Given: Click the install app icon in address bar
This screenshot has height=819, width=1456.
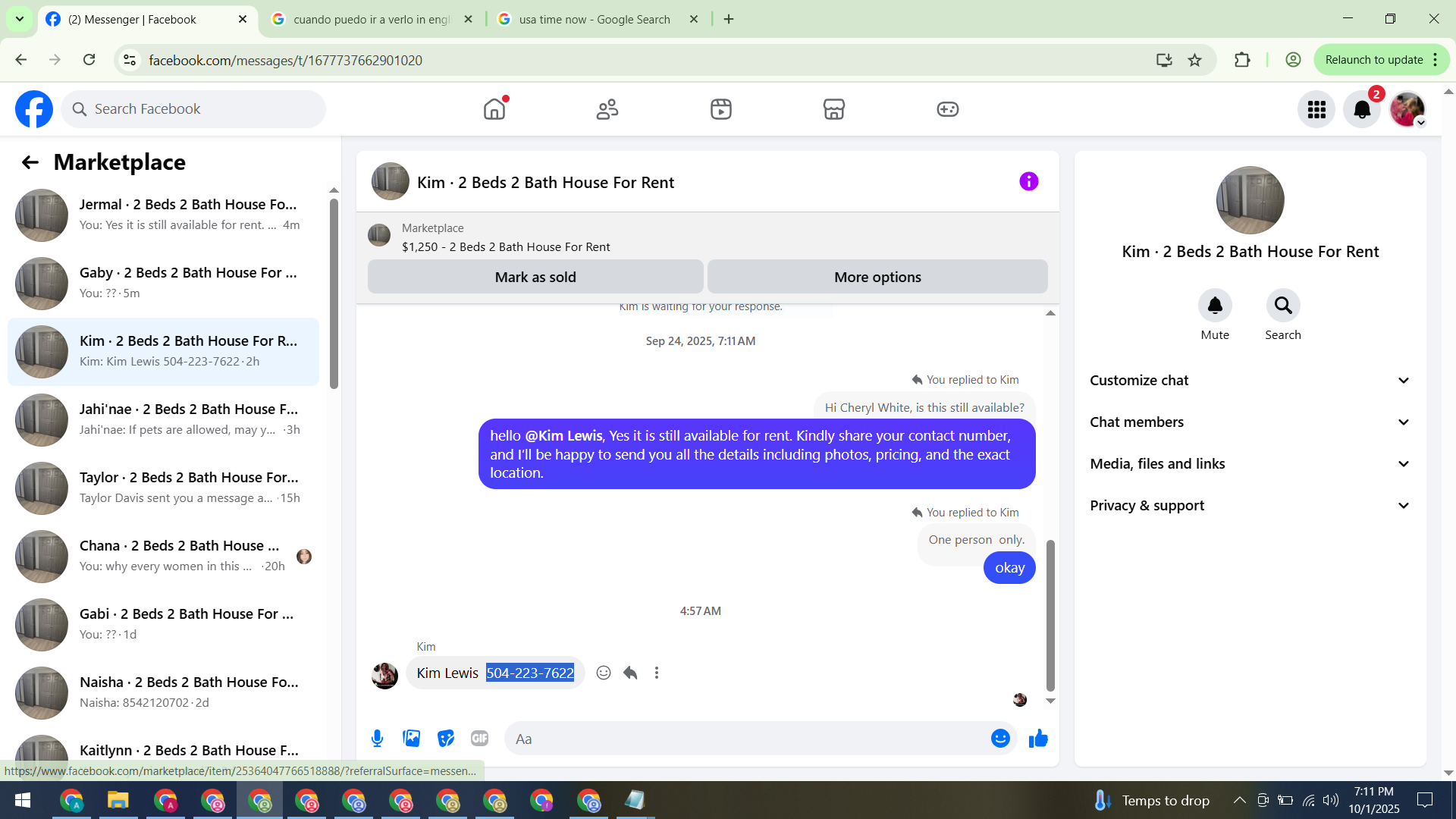Looking at the screenshot, I should pyautogui.click(x=1164, y=60).
